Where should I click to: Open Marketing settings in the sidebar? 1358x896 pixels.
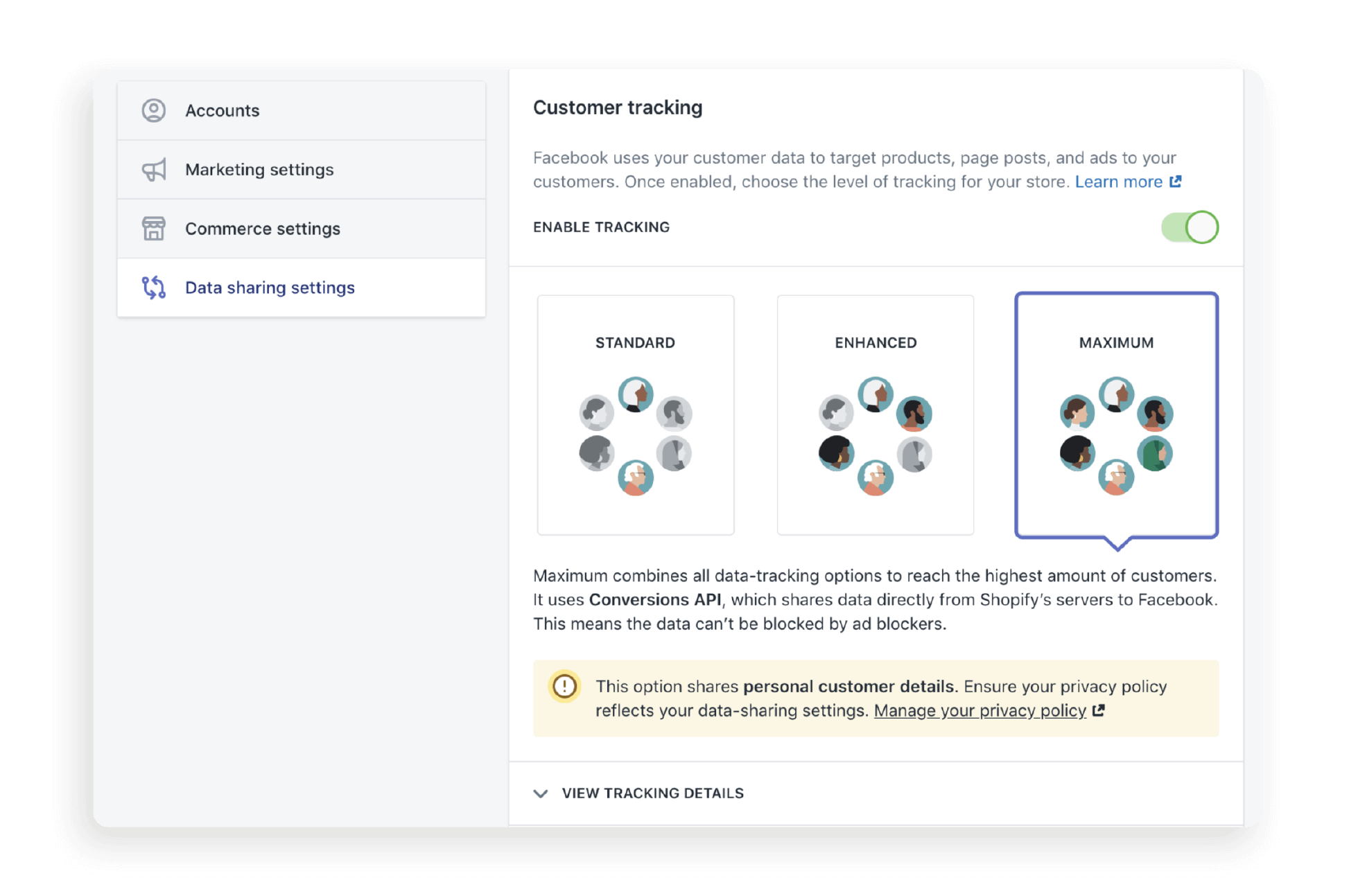(302, 170)
